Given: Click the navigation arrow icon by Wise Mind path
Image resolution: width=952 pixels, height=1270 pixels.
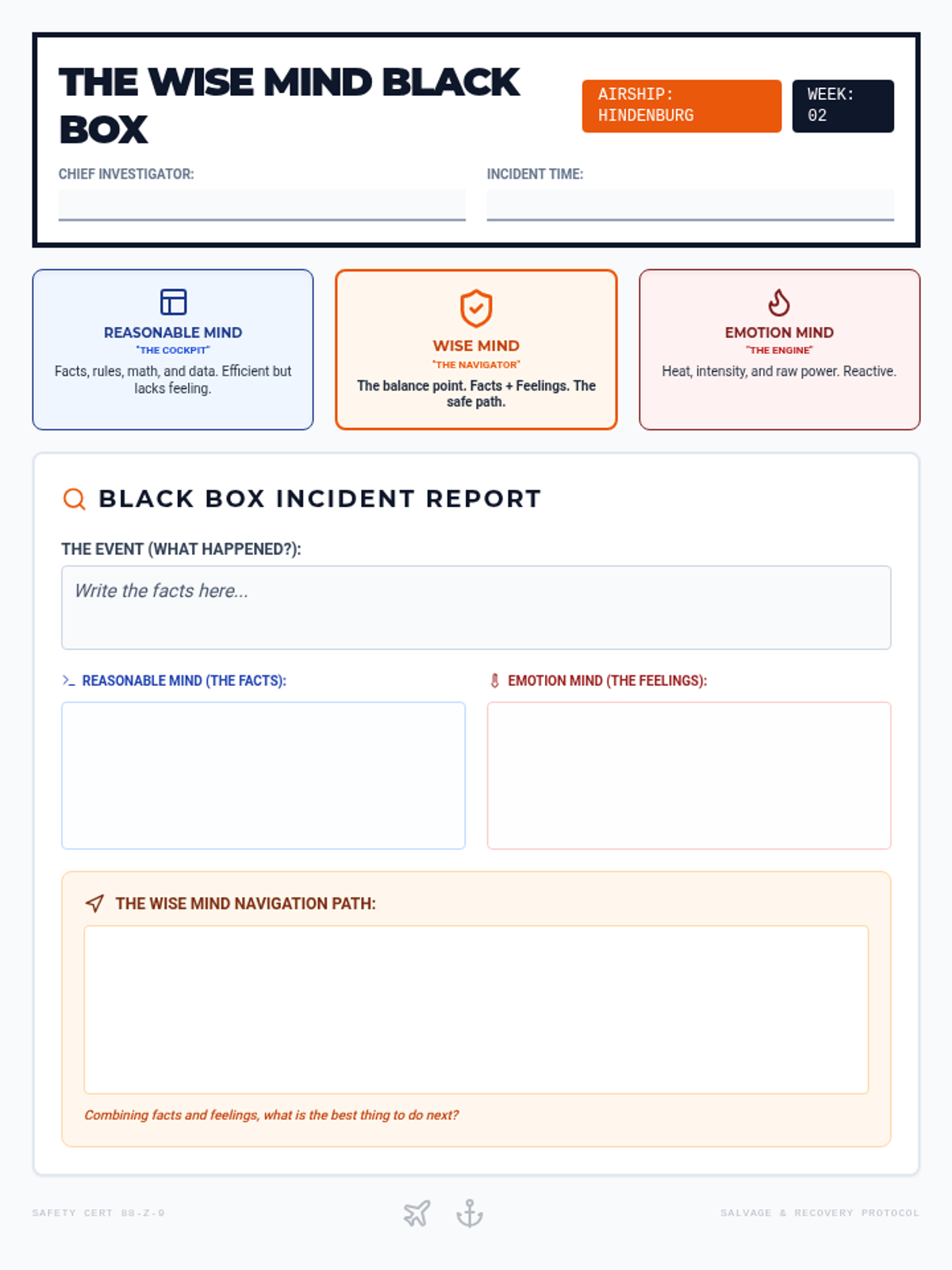Looking at the screenshot, I should pos(94,903).
